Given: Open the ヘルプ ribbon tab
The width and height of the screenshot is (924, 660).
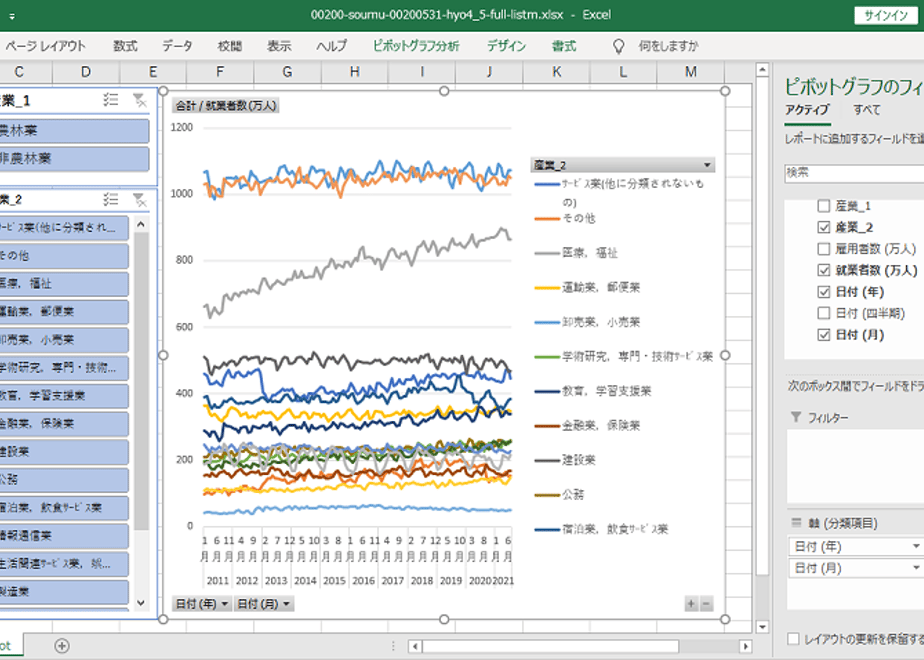Looking at the screenshot, I should click(x=332, y=46).
